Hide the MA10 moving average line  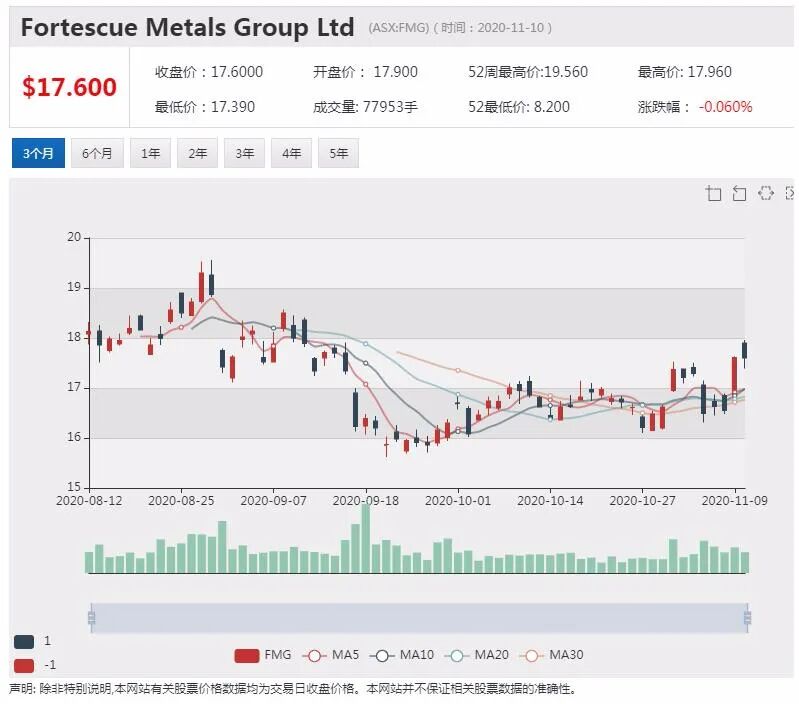pos(402,655)
